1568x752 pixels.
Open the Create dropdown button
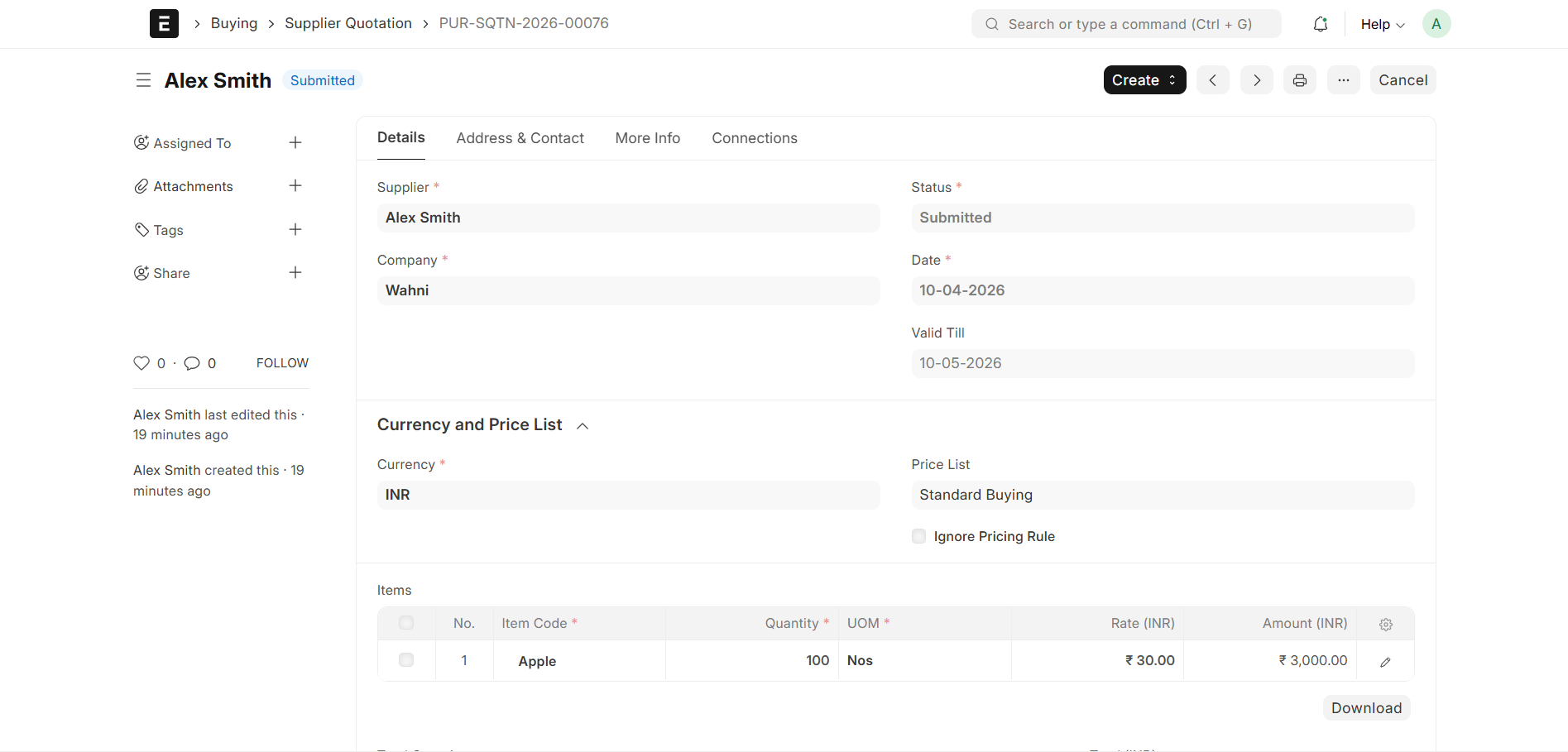pyautogui.click(x=1145, y=80)
